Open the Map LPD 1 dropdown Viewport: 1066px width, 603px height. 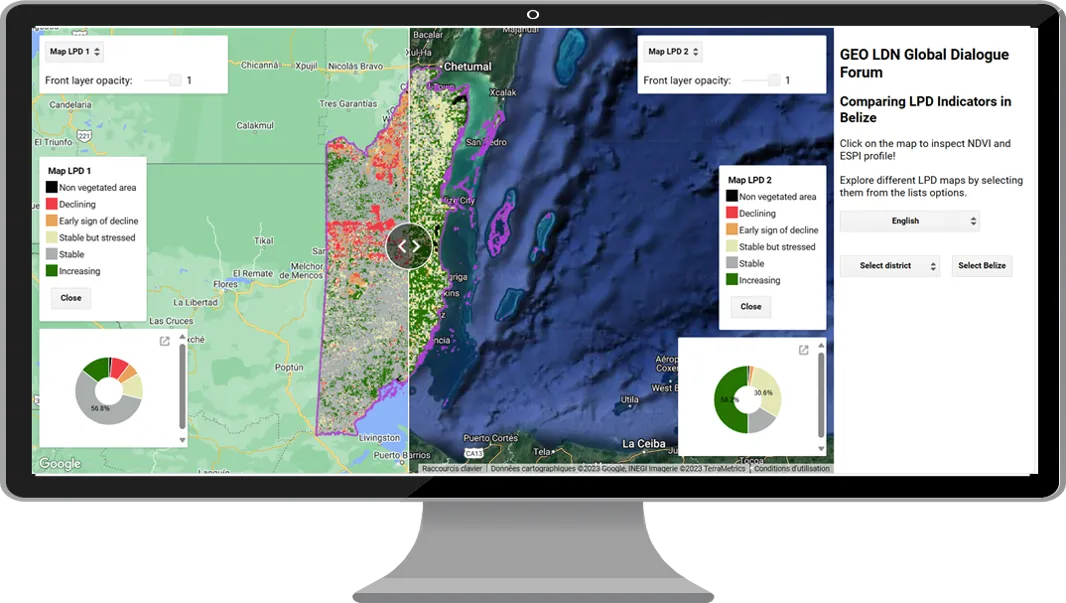point(74,52)
